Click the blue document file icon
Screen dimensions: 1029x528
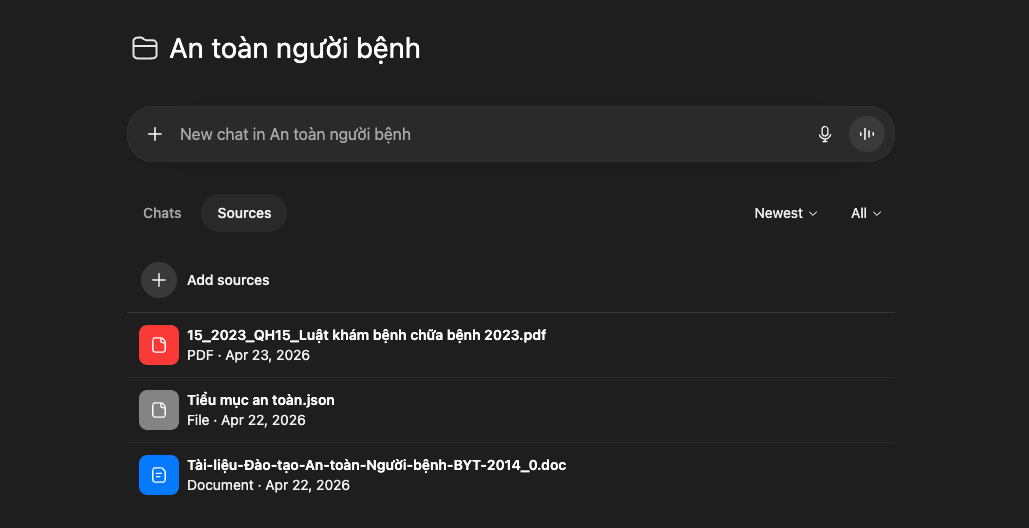tap(158, 475)
